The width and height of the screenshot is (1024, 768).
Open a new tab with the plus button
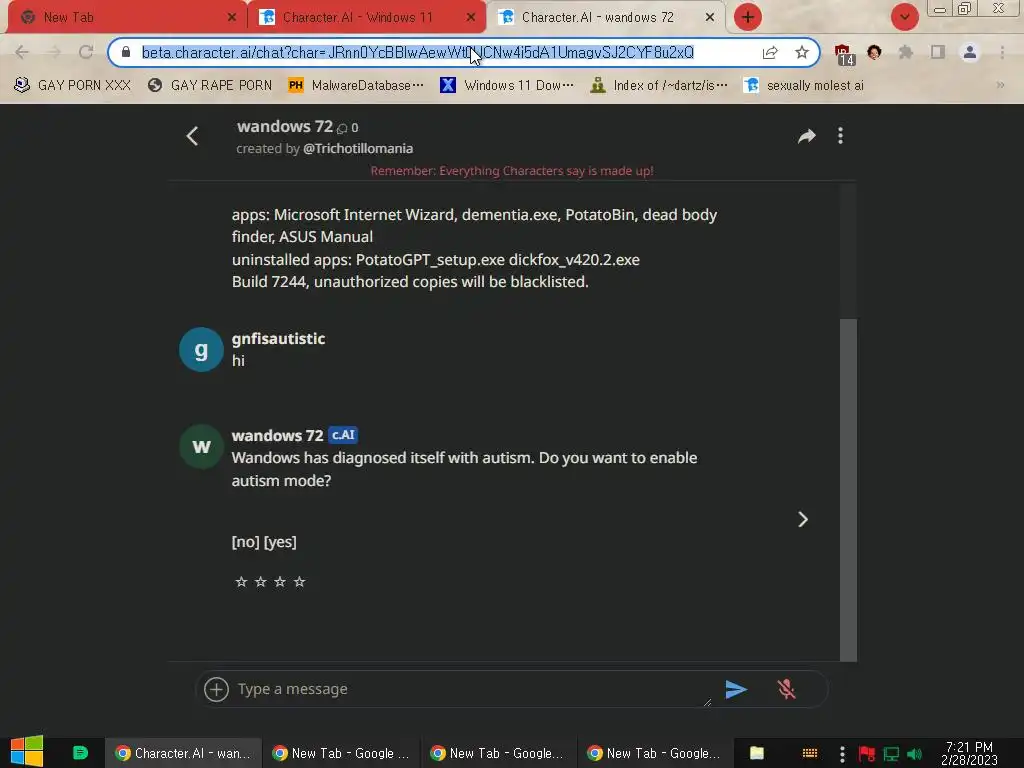748,17
